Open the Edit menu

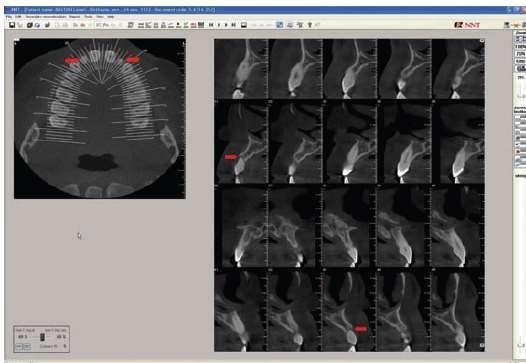pyautogui.click(x=18, y=16)
